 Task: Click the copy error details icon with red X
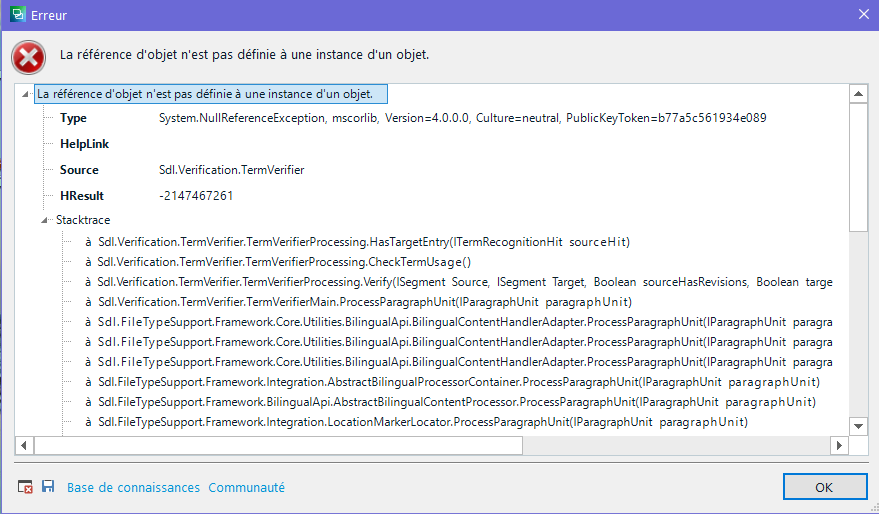tap(25, 487)
